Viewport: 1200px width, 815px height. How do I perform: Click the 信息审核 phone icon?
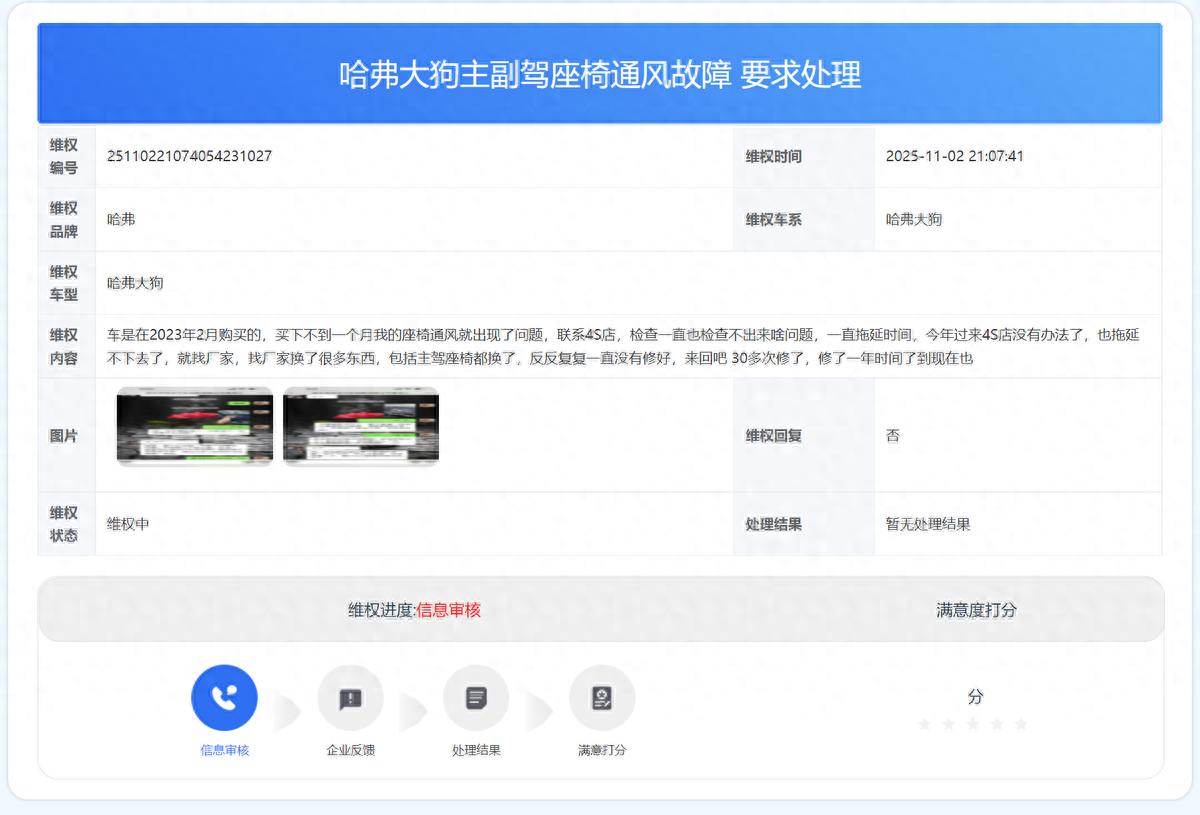(224, 698)
